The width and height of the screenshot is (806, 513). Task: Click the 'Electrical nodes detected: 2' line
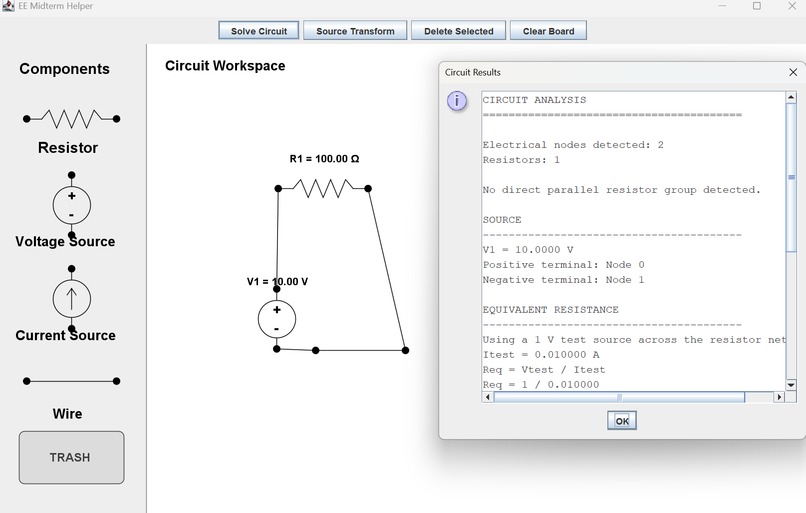point(573,145)
